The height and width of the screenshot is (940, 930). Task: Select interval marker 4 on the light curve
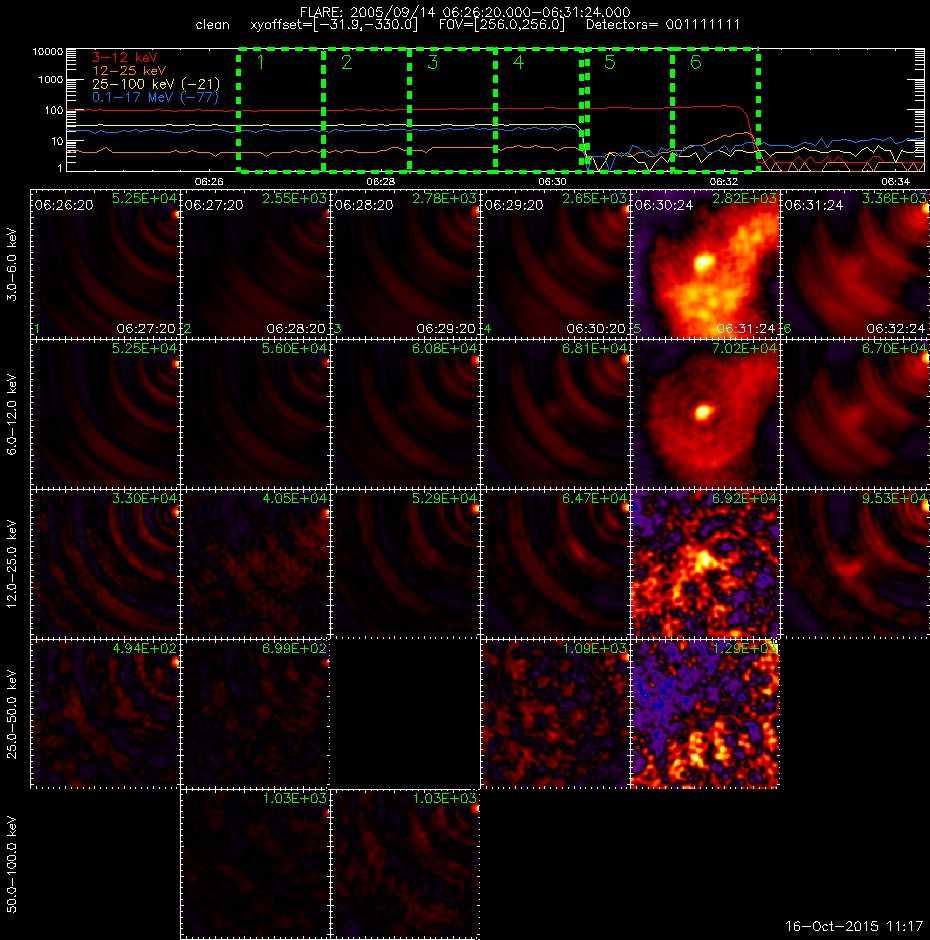point(519,62)
